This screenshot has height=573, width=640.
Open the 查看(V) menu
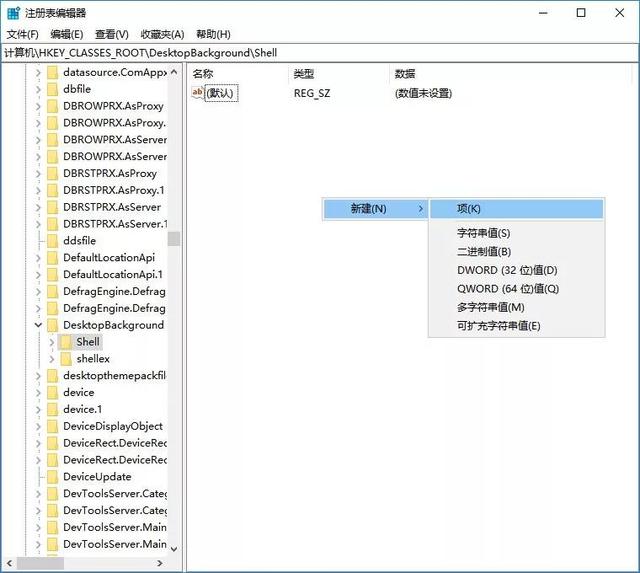coord(111,34)
